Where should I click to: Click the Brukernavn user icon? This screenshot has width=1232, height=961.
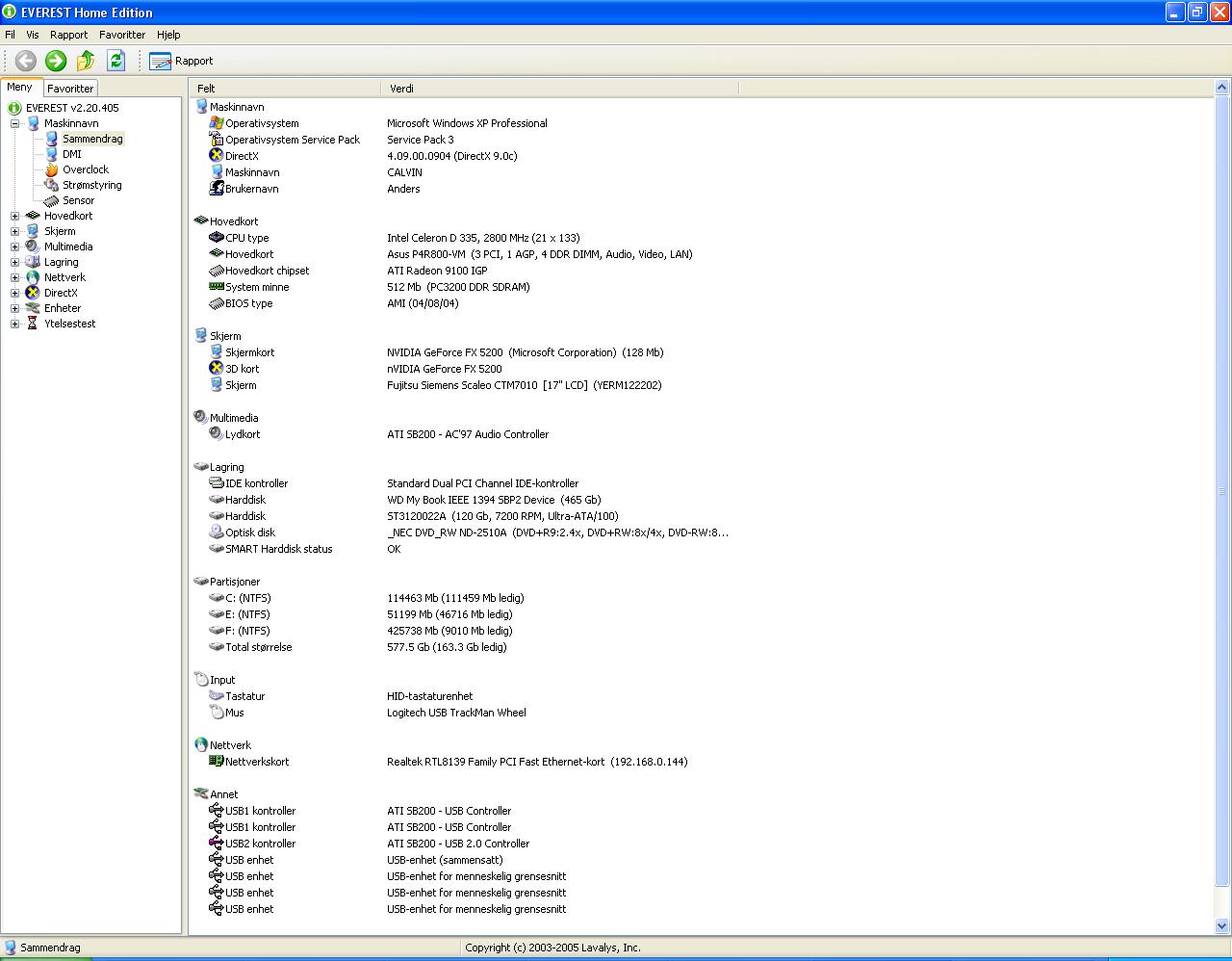pyautogui.click(x=217, y=188)
